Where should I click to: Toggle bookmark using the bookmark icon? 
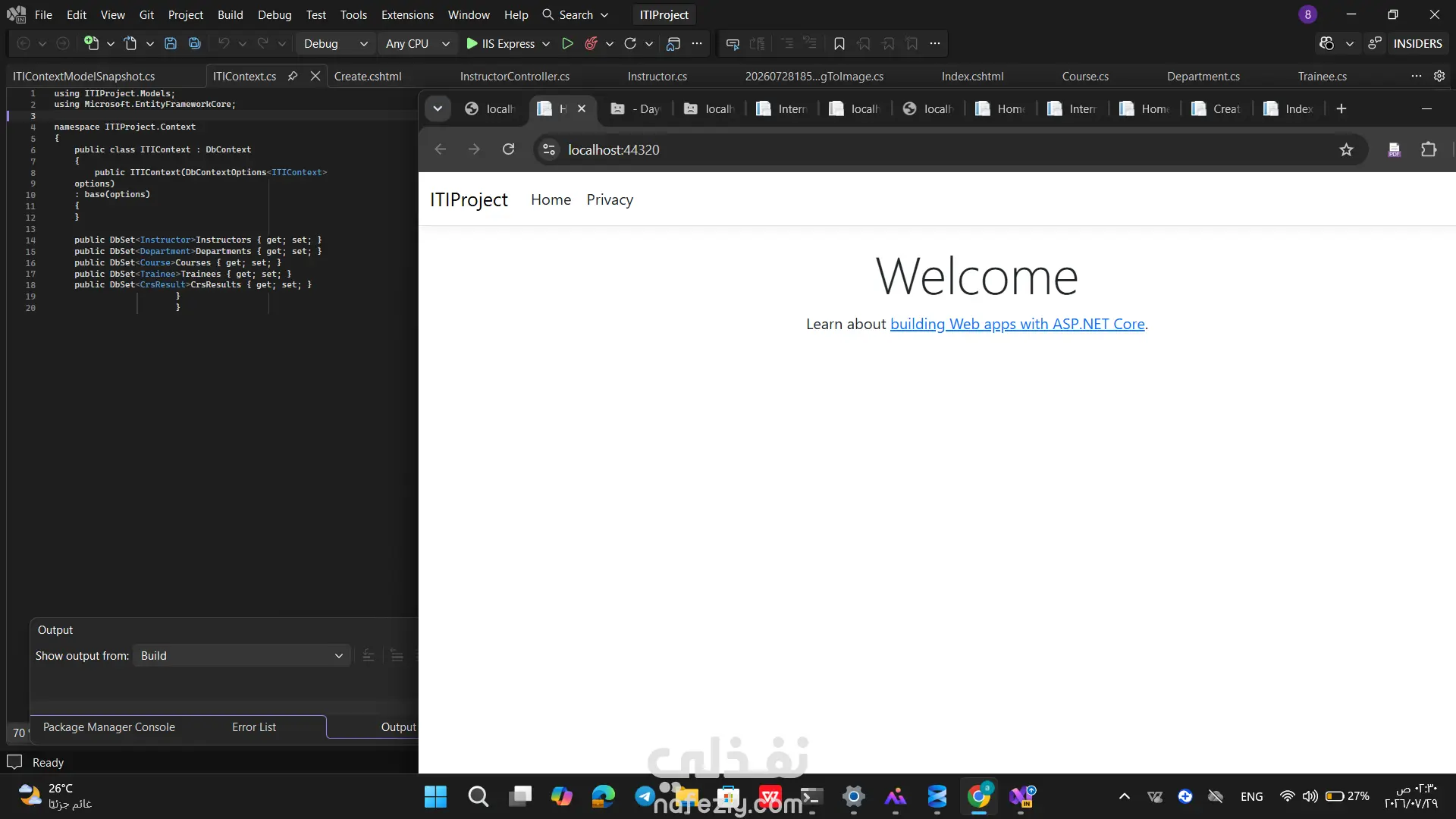[x=839, y=43]
